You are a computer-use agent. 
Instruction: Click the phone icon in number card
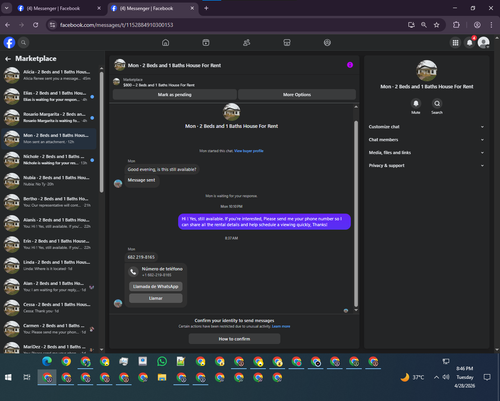click(133, 272)
